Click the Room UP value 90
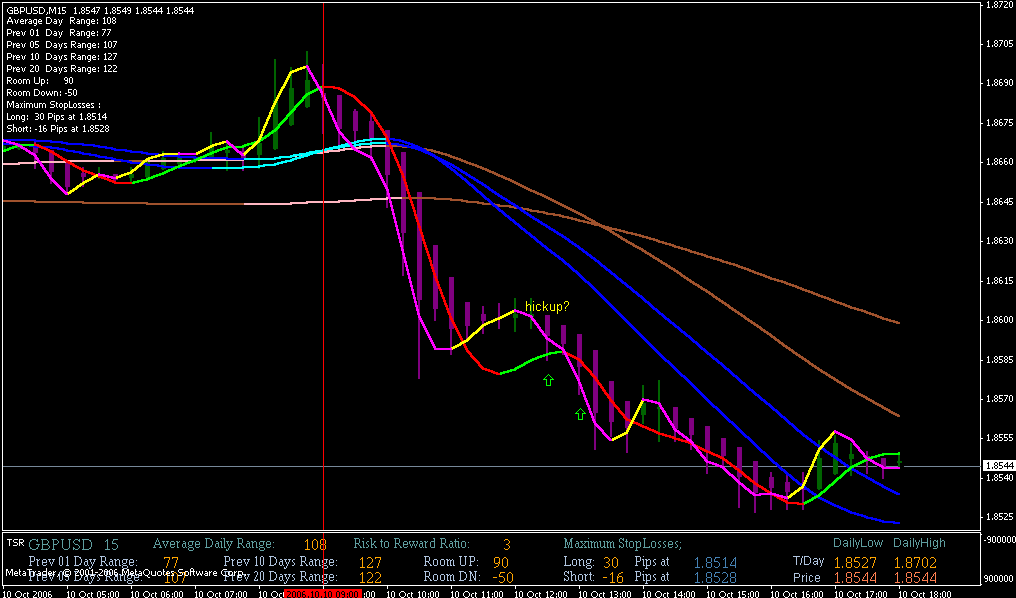The height and width of the screenshot is (598, 1016). (x=500, y=562)
